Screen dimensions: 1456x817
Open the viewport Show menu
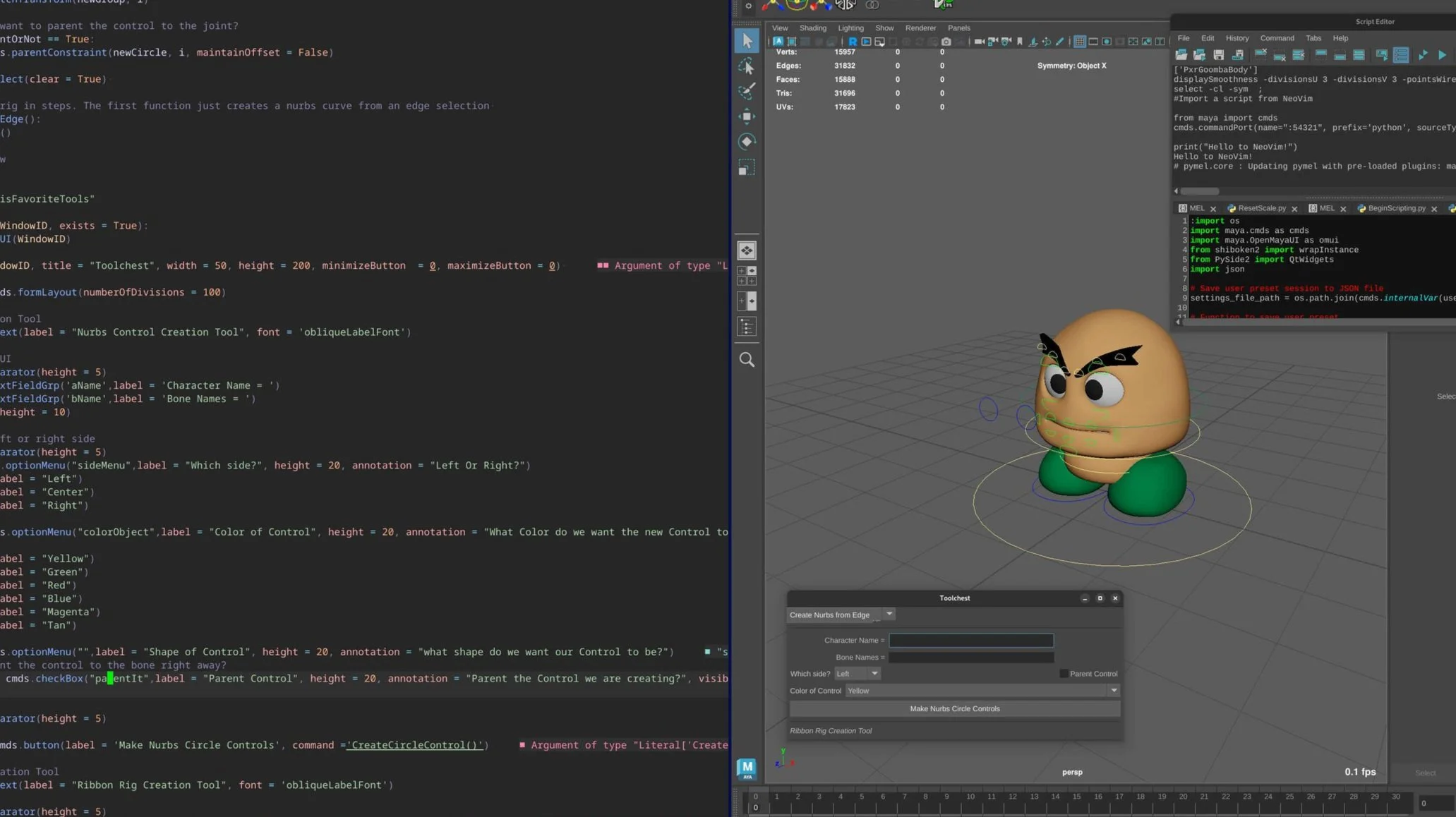click(884, 28)
